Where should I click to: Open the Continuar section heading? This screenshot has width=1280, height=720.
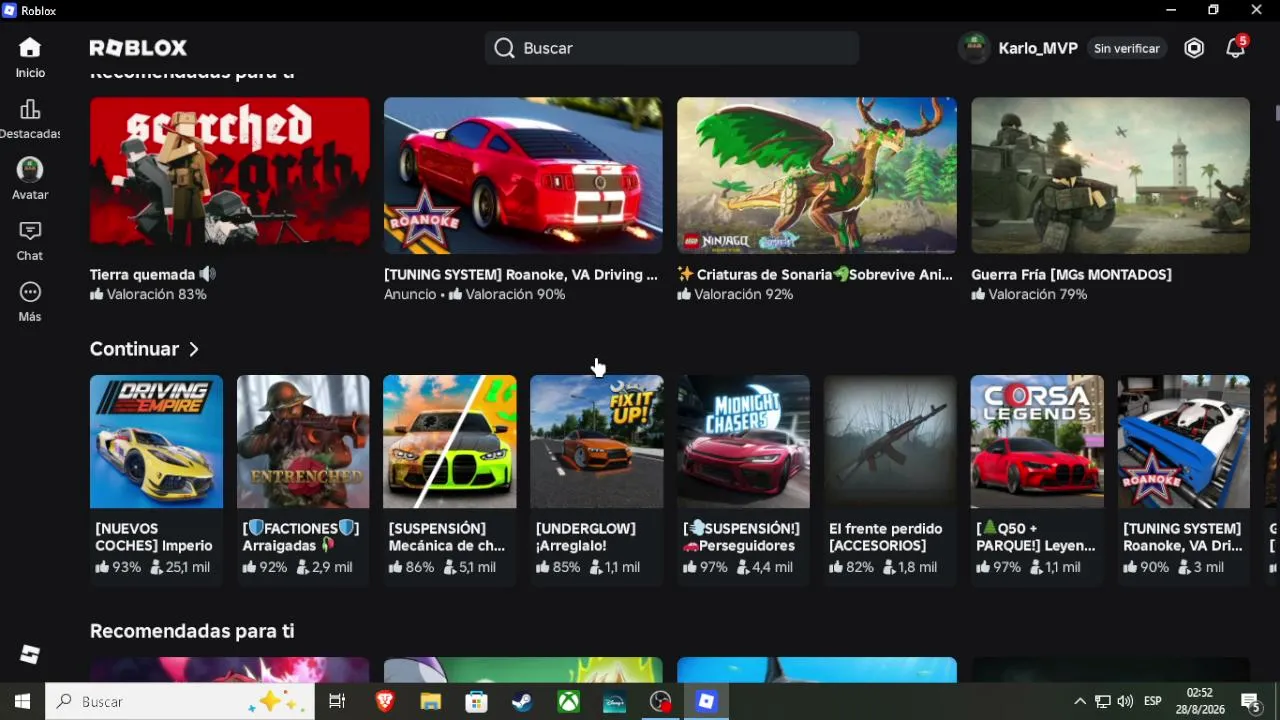pos(134,349)
